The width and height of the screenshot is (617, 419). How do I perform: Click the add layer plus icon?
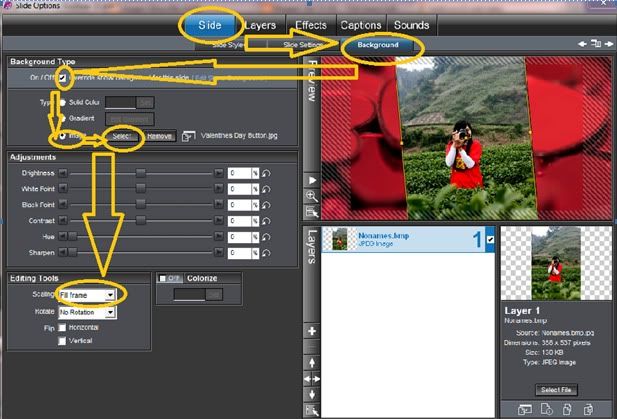(x=313, y=331)
